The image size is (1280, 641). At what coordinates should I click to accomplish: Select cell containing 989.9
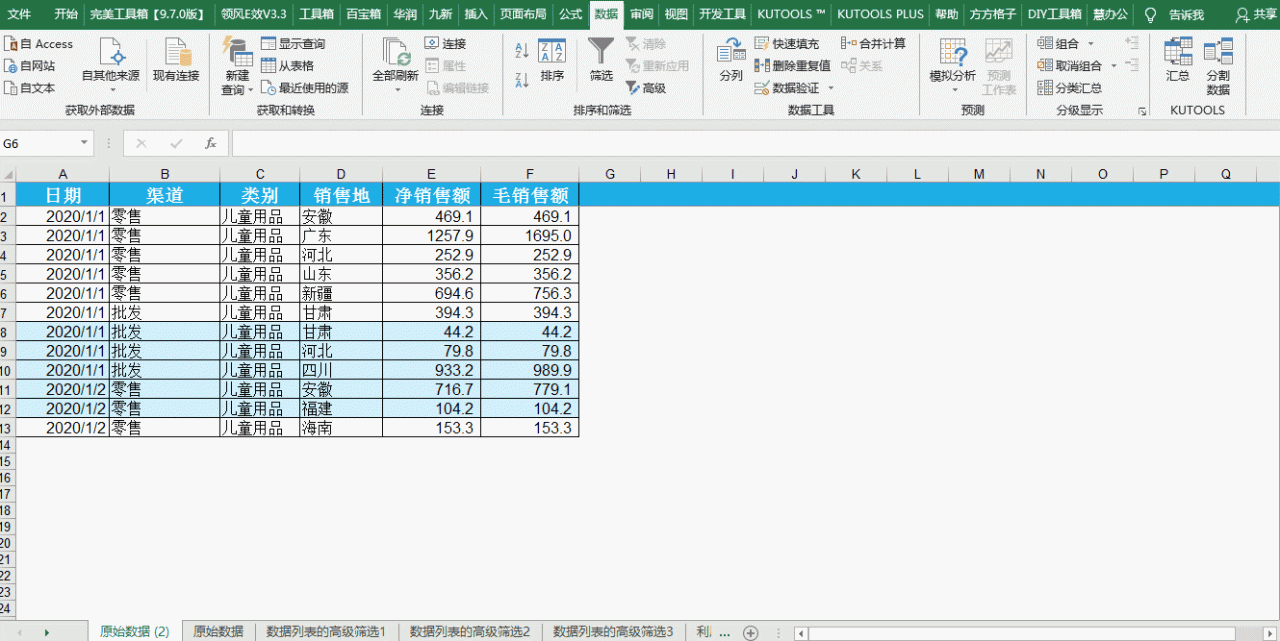pos(530,370)
